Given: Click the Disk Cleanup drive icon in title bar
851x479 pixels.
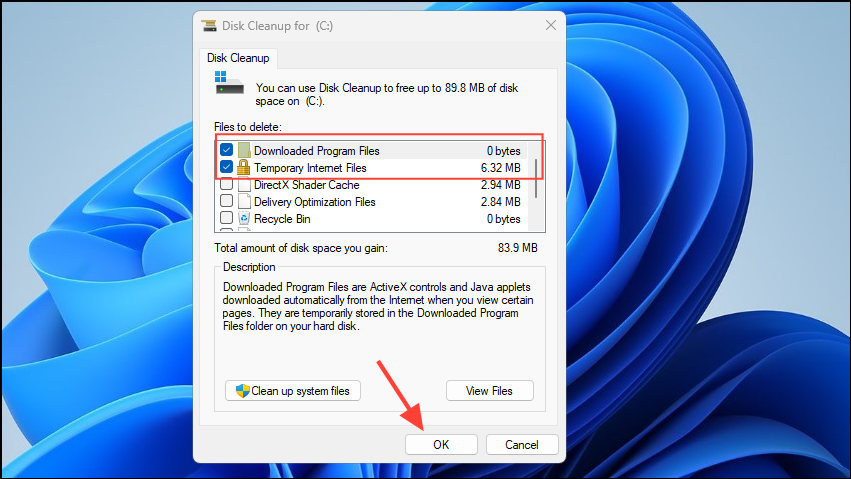Looking at the screenshot, I should (209, 25).
